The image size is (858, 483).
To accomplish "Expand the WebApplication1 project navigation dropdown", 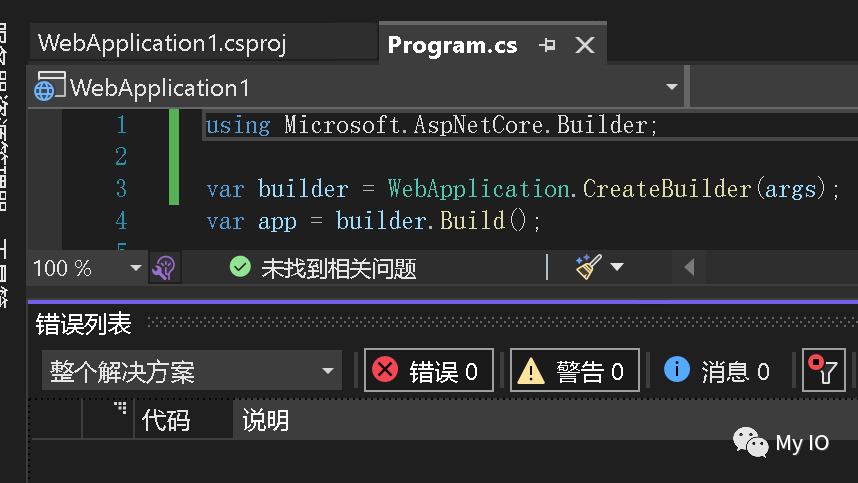I will pyautogui.click(x=671, y=87).
